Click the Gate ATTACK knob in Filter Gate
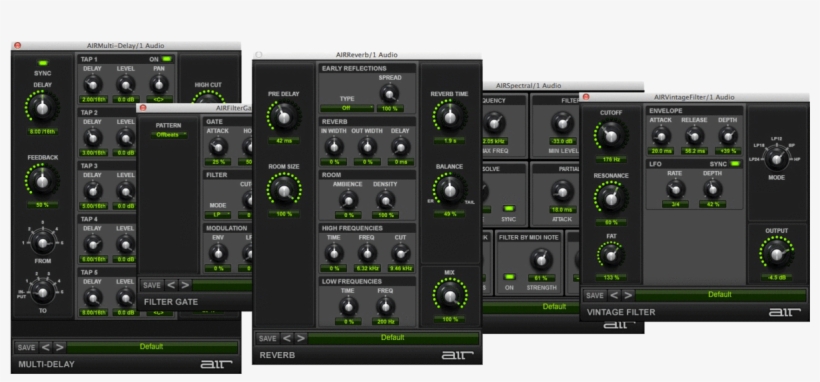820x382 pixels. click(x=218, y=147)
